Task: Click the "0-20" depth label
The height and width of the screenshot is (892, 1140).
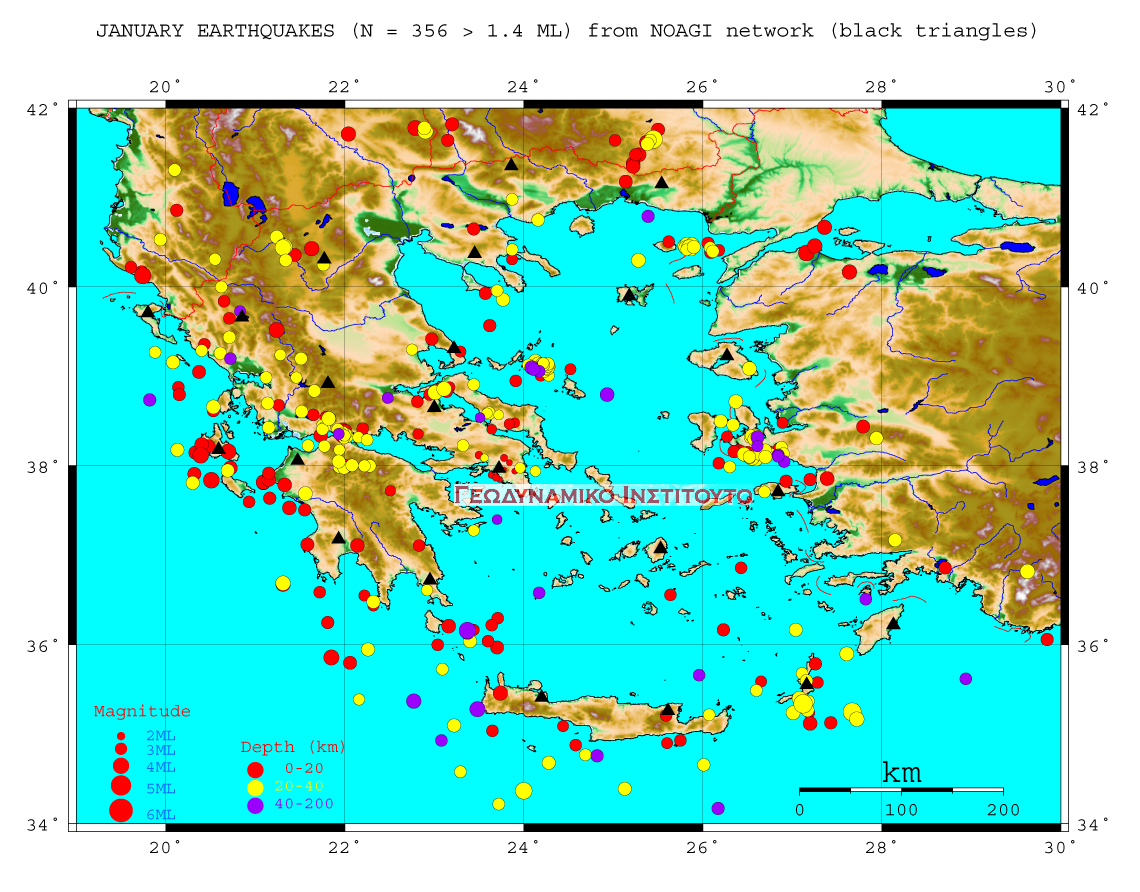Action: tap(304, 768)
